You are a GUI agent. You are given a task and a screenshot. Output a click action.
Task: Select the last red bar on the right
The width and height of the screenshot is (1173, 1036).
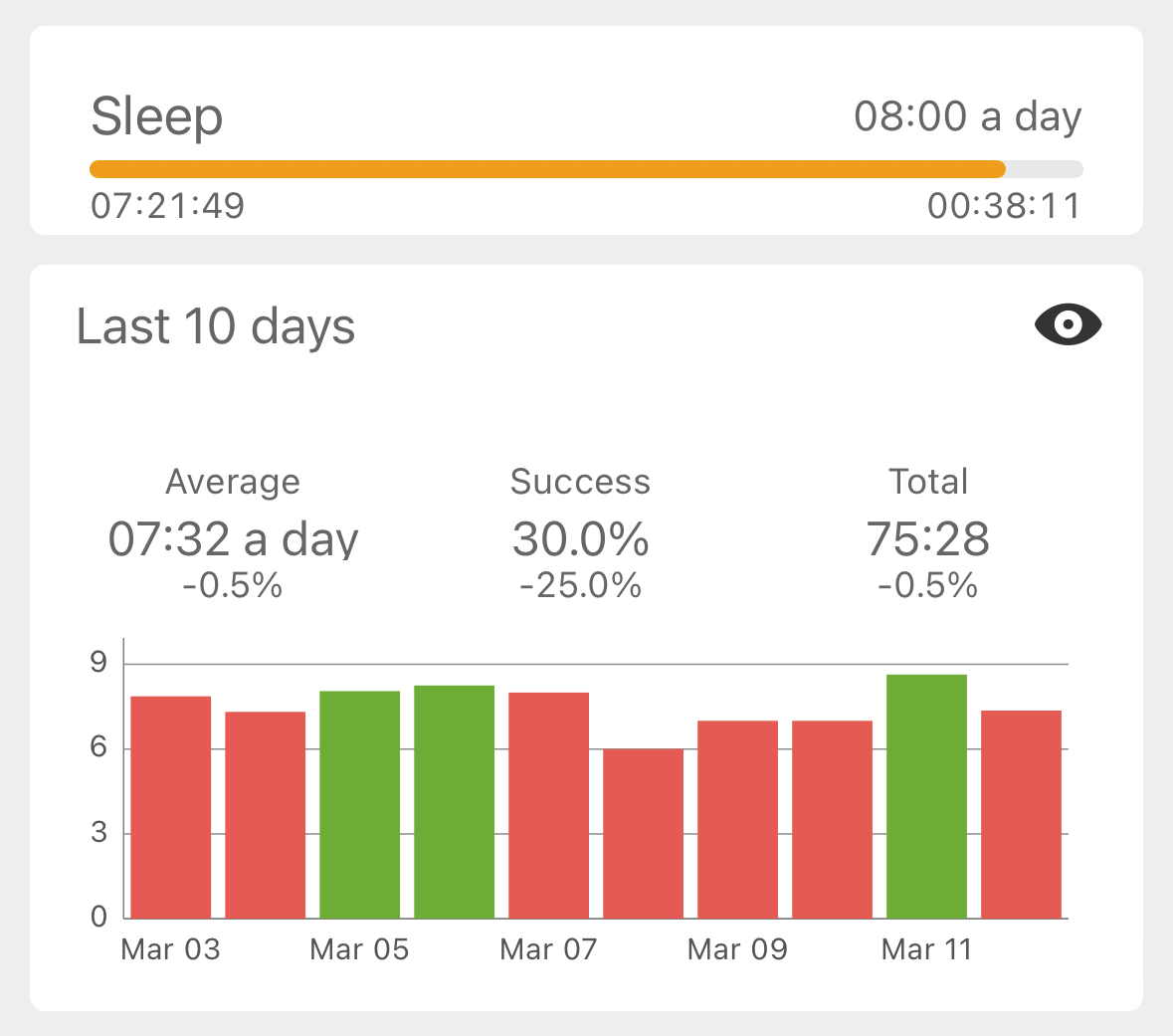point(1022,814)
